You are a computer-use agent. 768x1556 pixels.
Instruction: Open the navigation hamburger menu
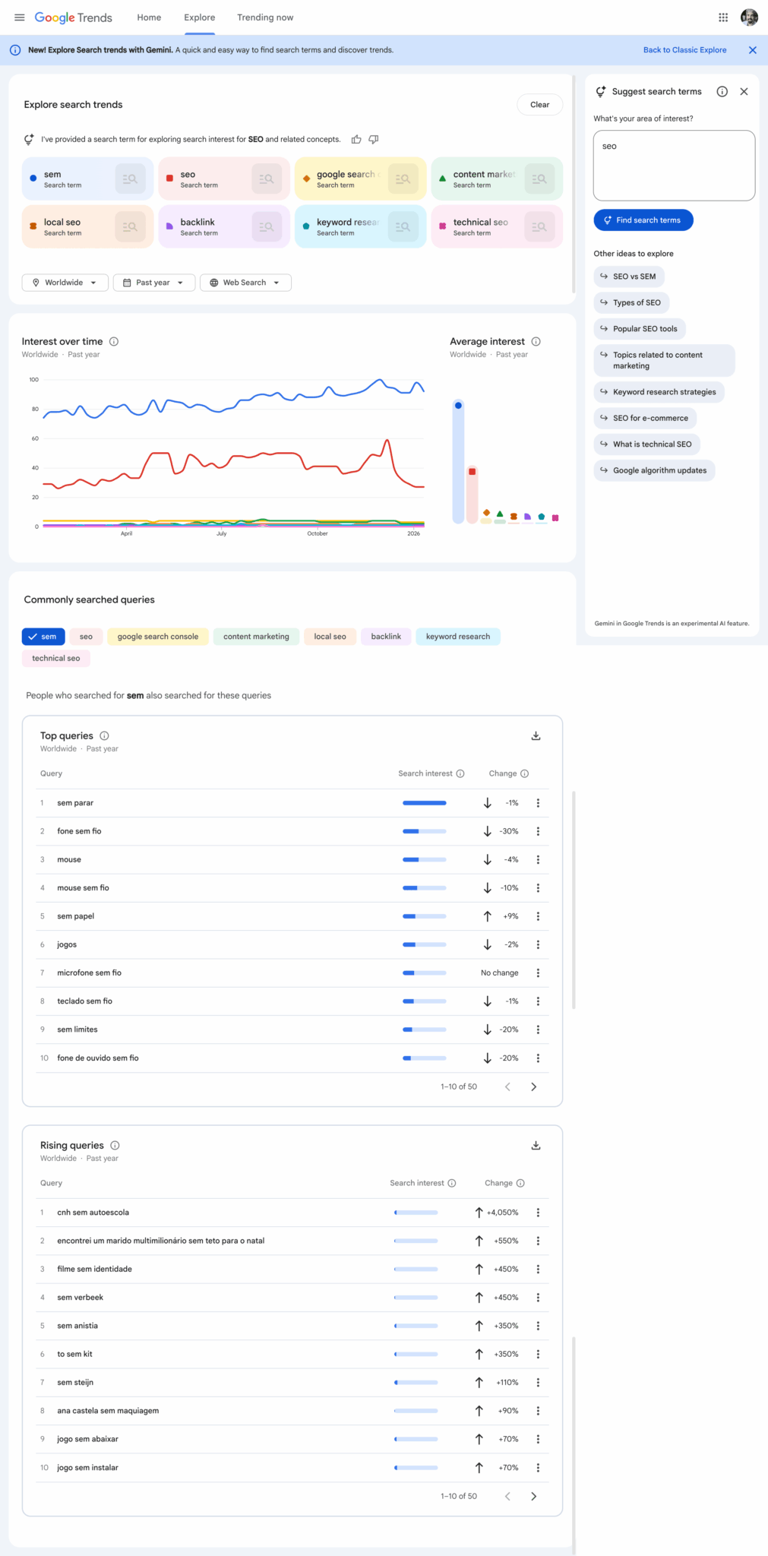click(19, 17)
